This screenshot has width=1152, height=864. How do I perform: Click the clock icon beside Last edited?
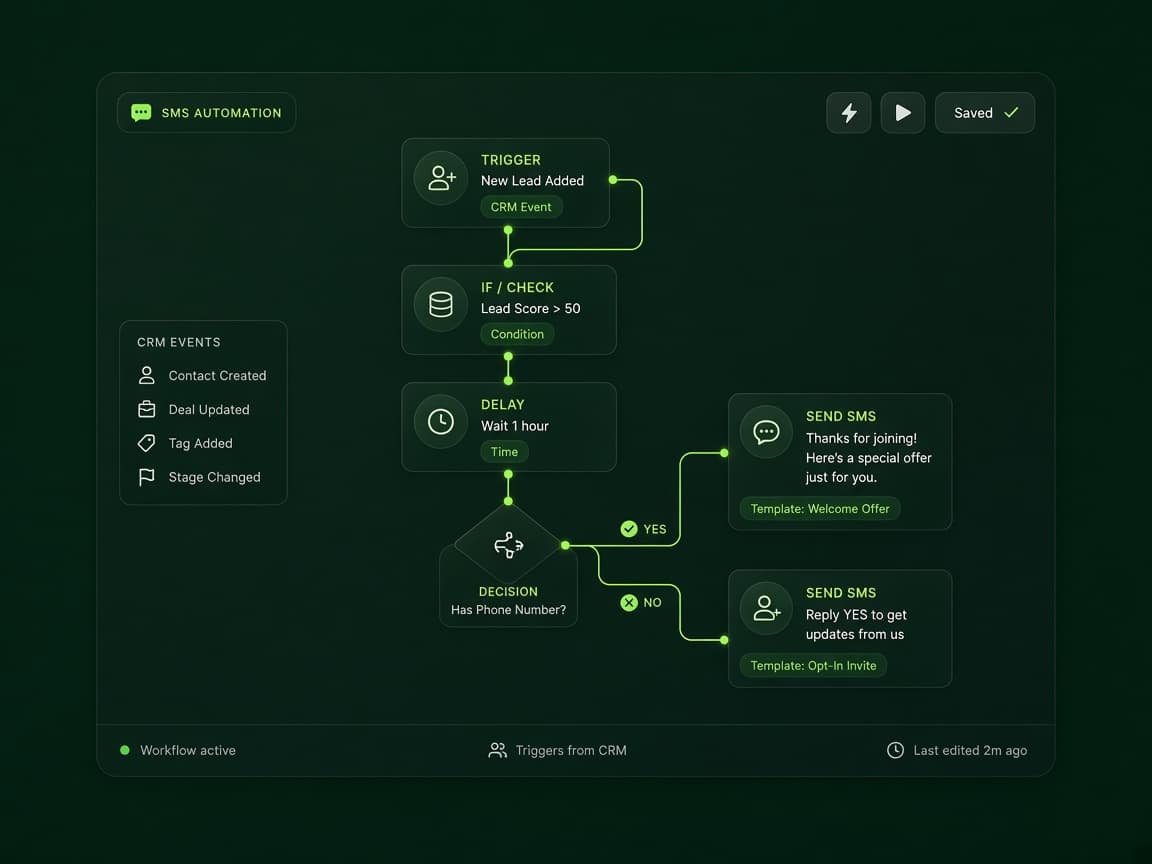895,750
